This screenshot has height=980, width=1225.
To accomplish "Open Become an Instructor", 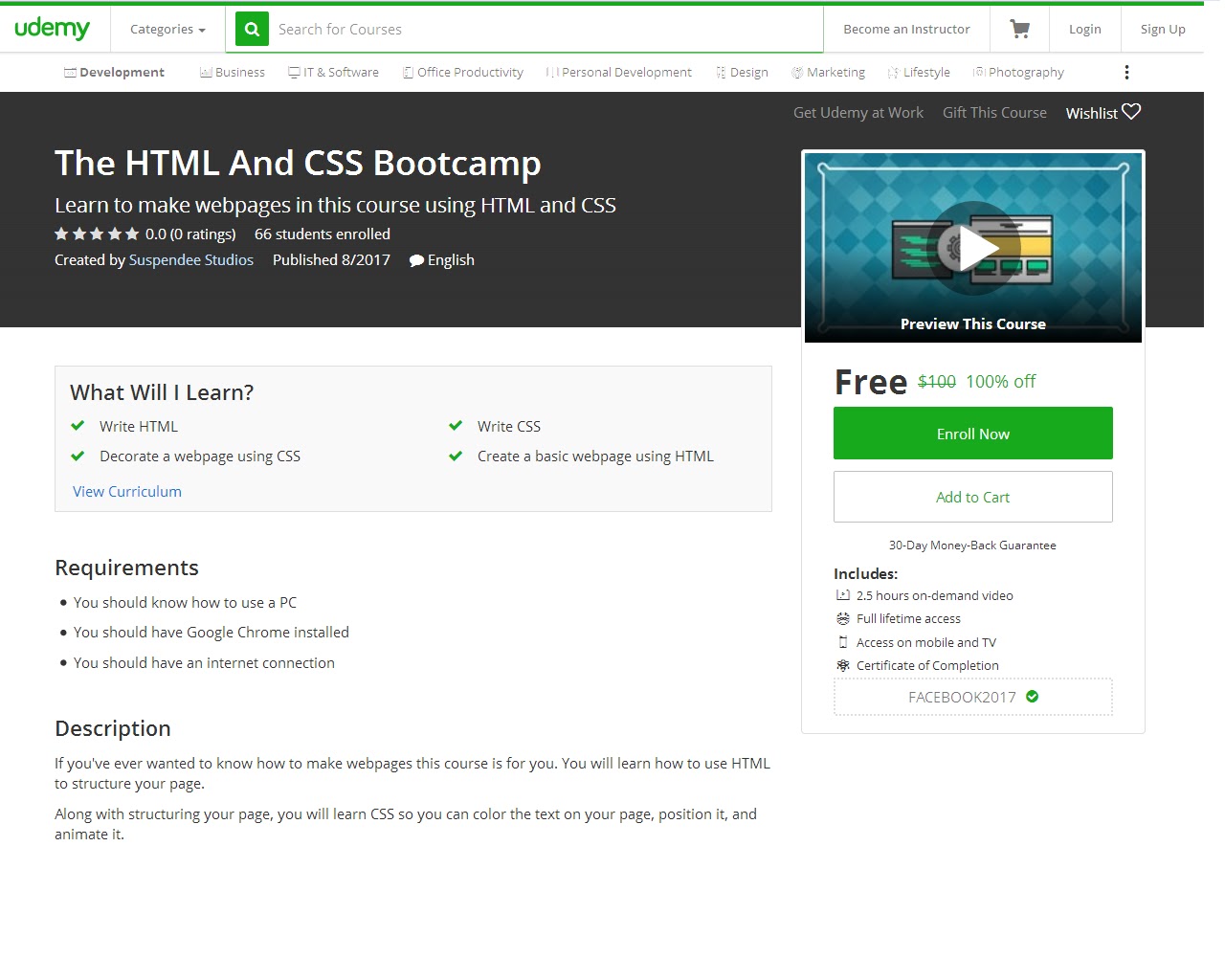I will tap(906, 30).
